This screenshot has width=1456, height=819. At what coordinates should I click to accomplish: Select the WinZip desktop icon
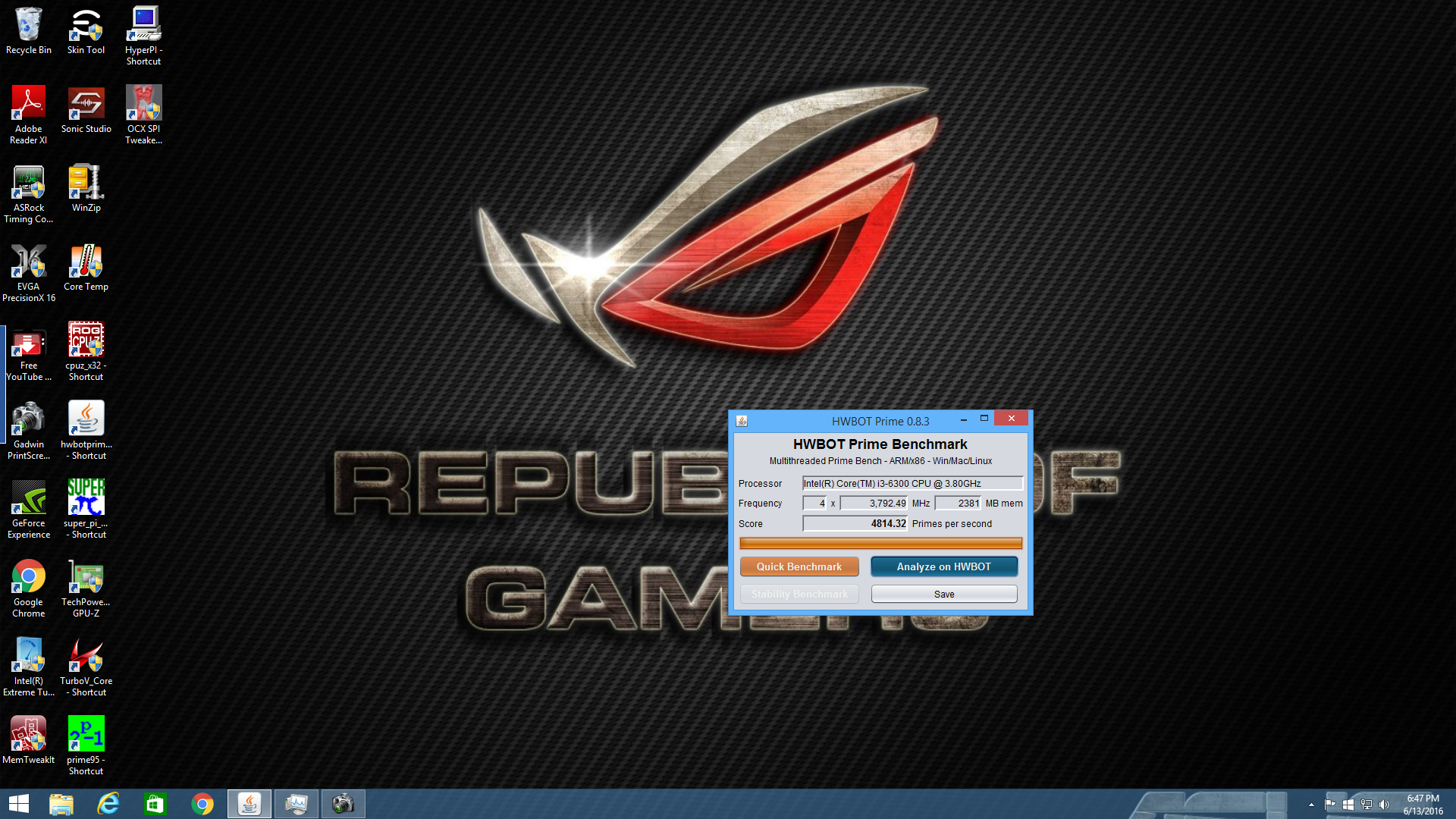[x=86, y=188]
